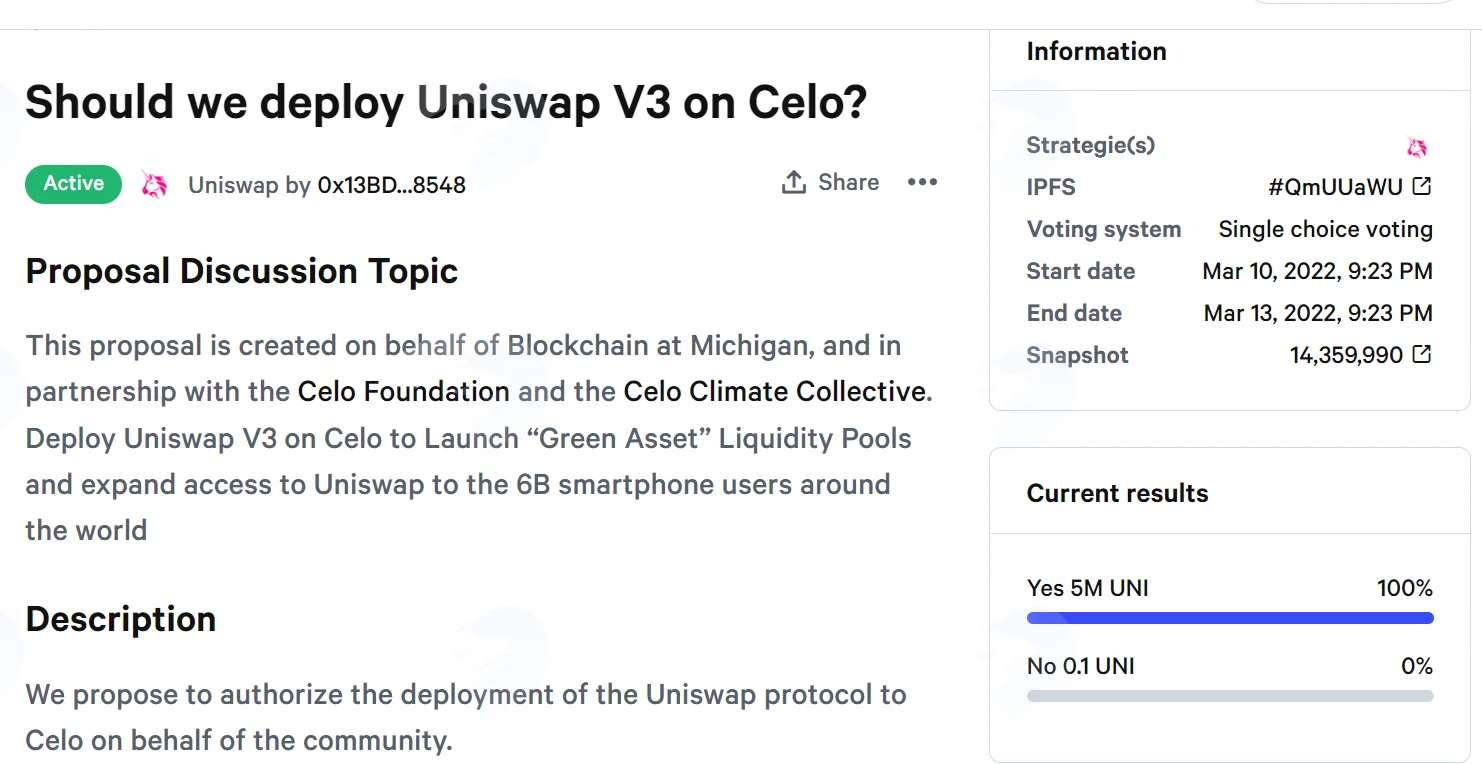Open the Uniswap space name link
The width and height of the screenshot is (1482, 764).
[233, 185]
